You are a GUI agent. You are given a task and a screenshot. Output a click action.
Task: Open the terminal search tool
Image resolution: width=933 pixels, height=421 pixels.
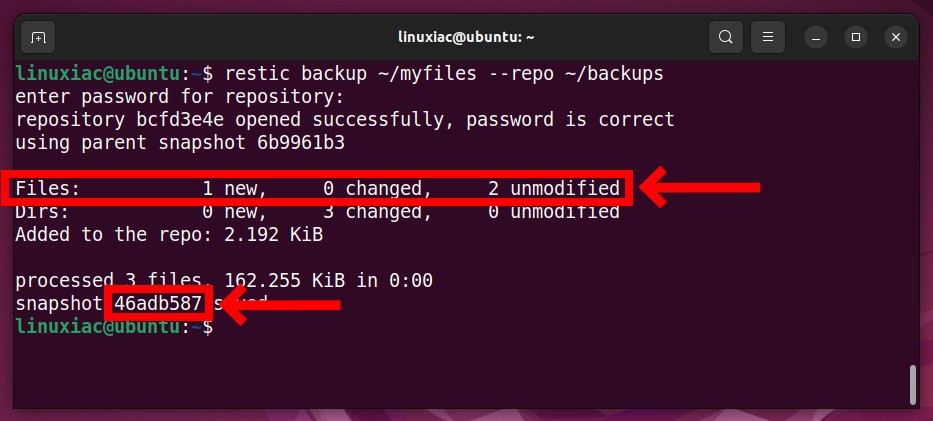click(725, 37)
